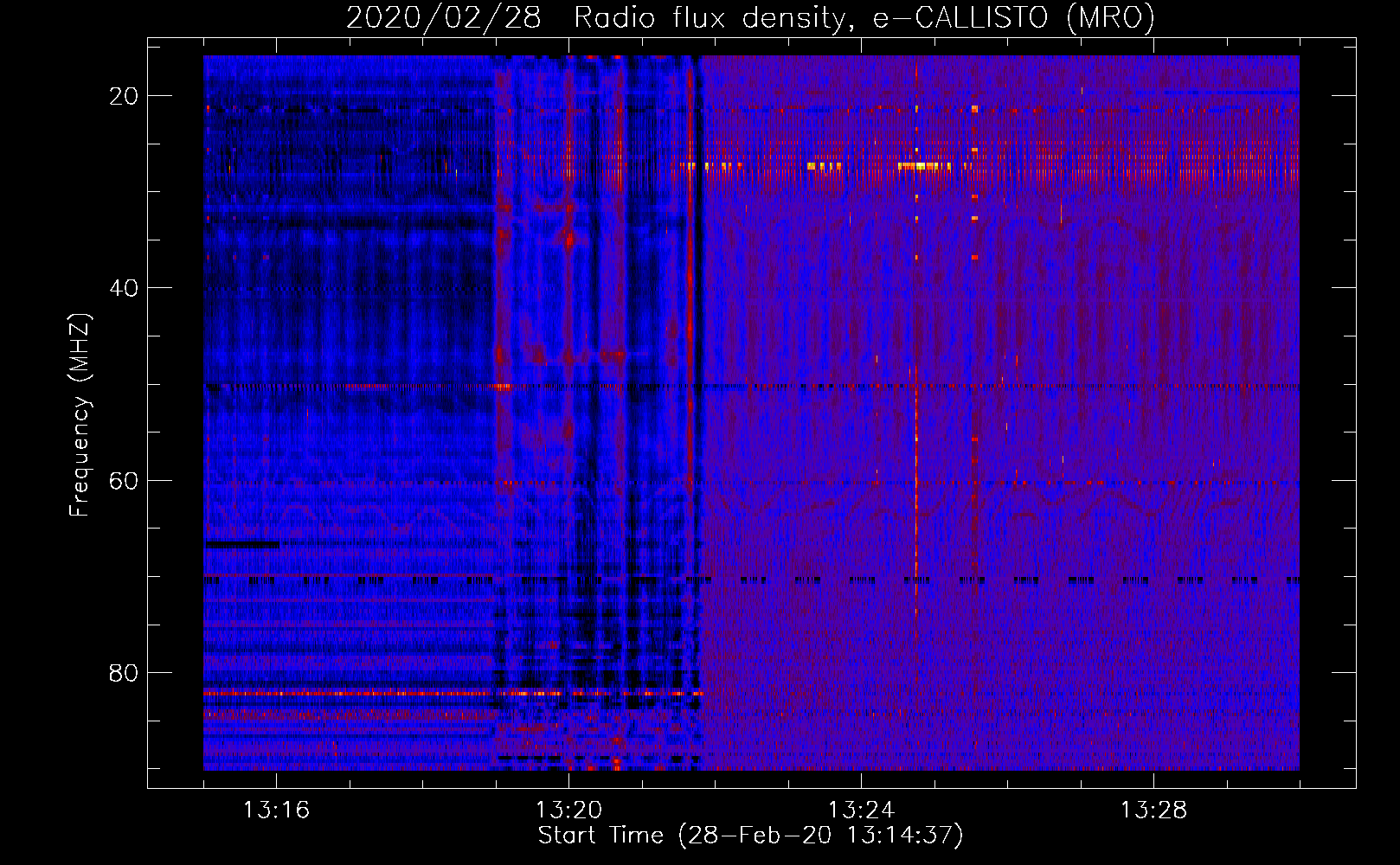Viewport: 1400px width, 865px height.
Task: Click the date "2020/02/28" in the title
Action: (x=444, y=18)
